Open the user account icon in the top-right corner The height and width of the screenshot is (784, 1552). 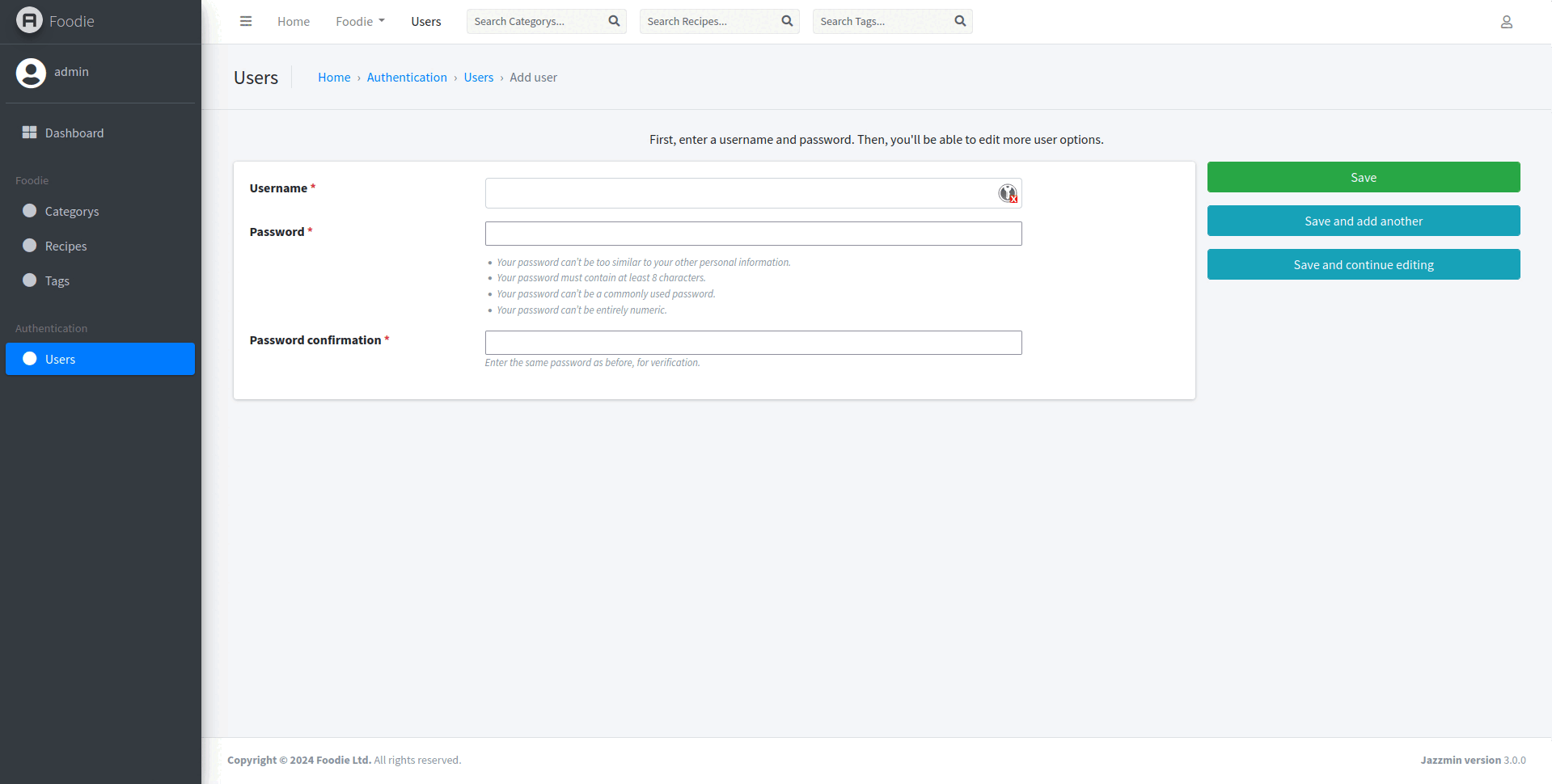[x=1506, y=22]
